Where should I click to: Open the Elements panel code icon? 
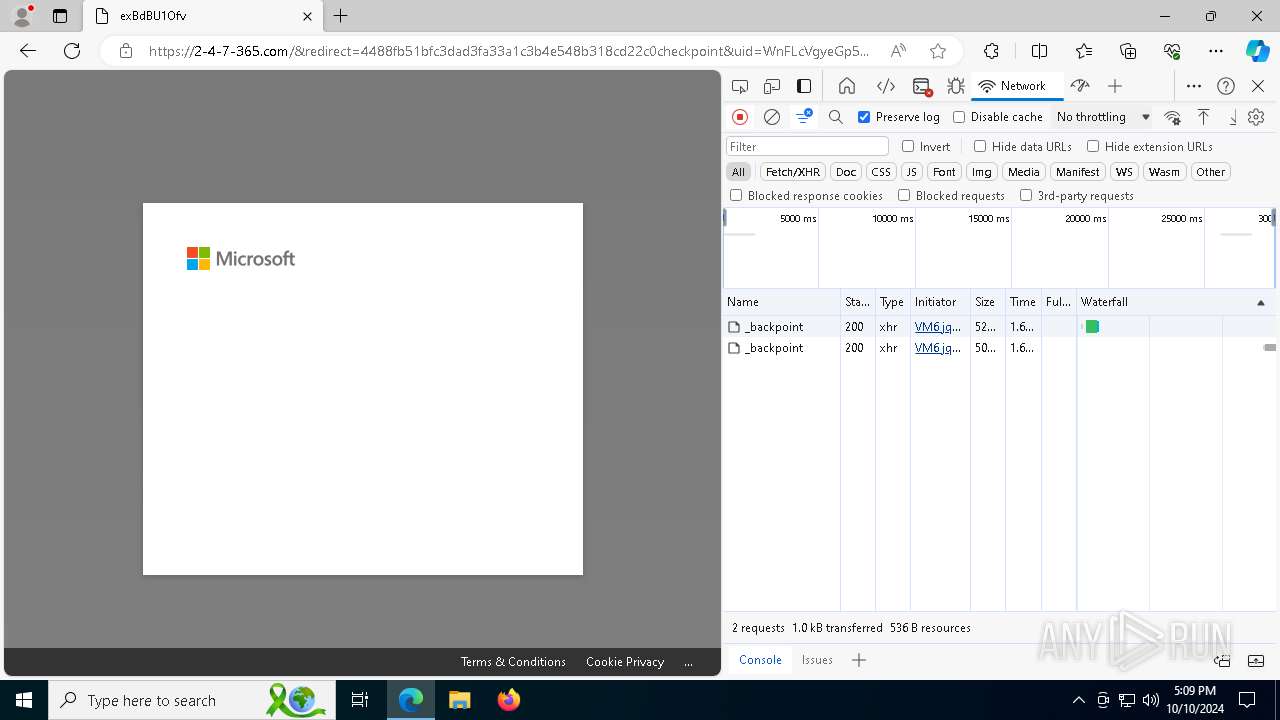885,86
